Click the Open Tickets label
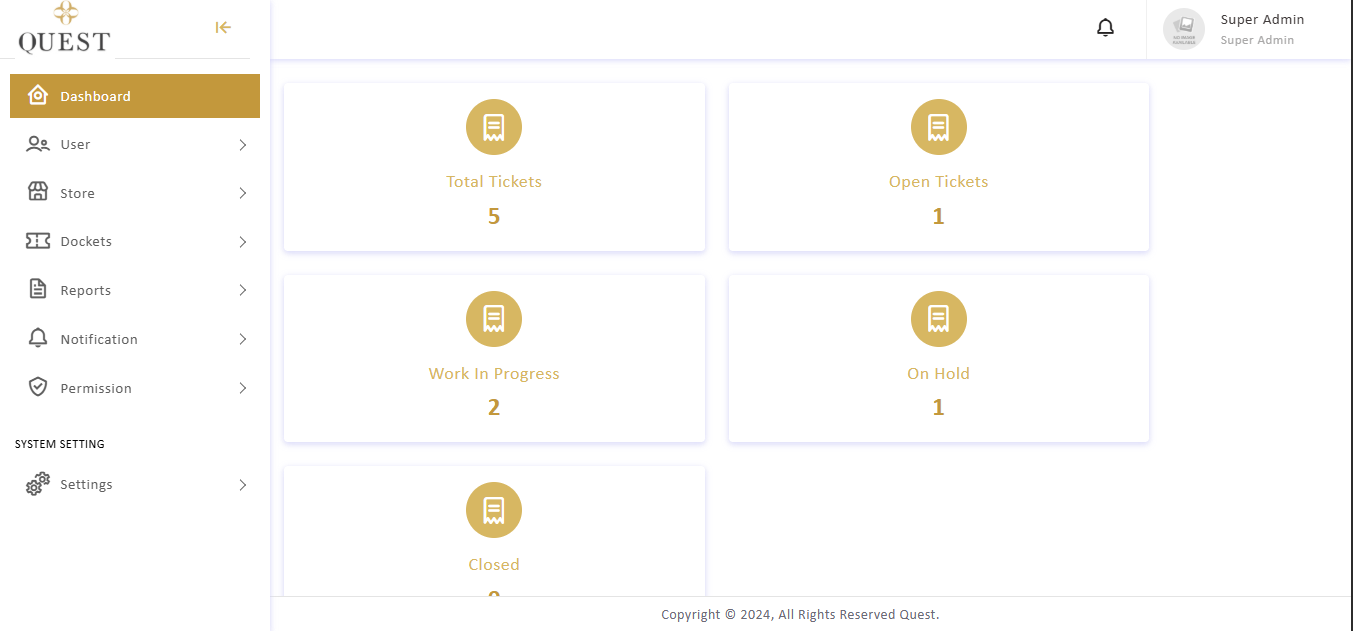Viewport: 1353px width, 631px height. [938, 182]
